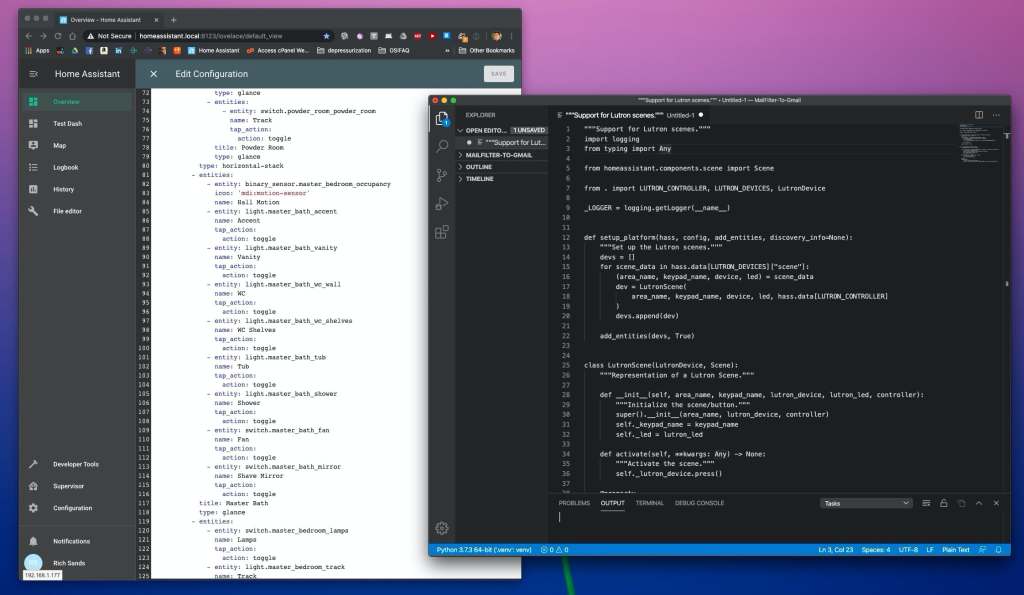This screenshot has height=595, width=1024.
Task: Open the Run and Debug view
Action: (x=442, y=204)
